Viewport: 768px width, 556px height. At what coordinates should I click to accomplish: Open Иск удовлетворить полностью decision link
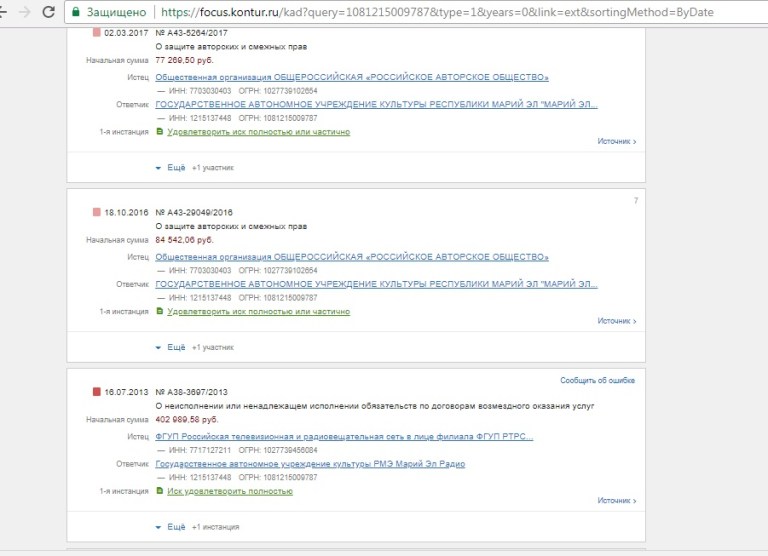(x=230, y=491)
